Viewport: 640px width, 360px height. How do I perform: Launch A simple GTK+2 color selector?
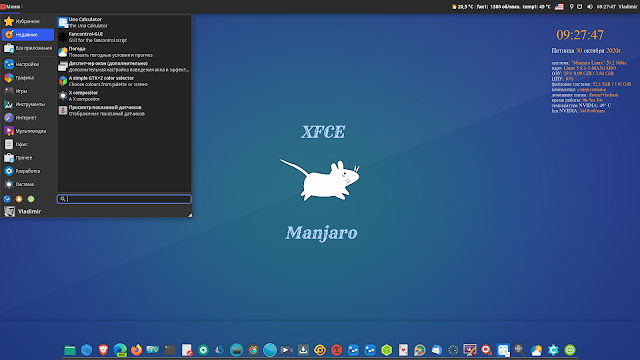coord(124,81)
